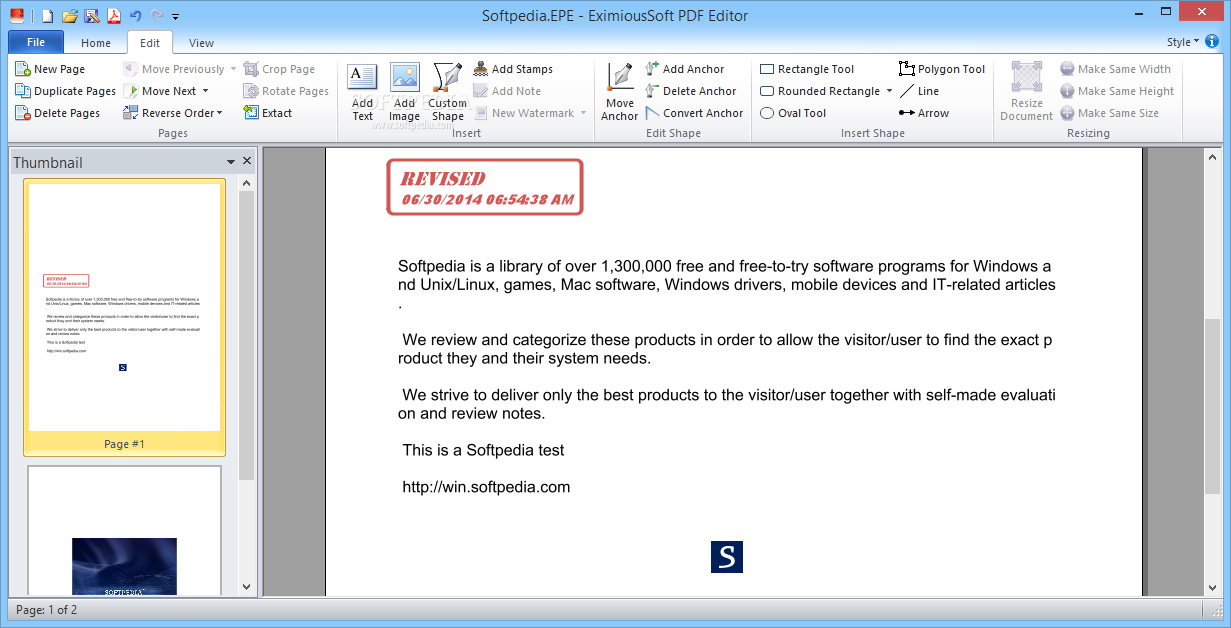Select the Rounded Rectangle tool

(x=819, y=91)
